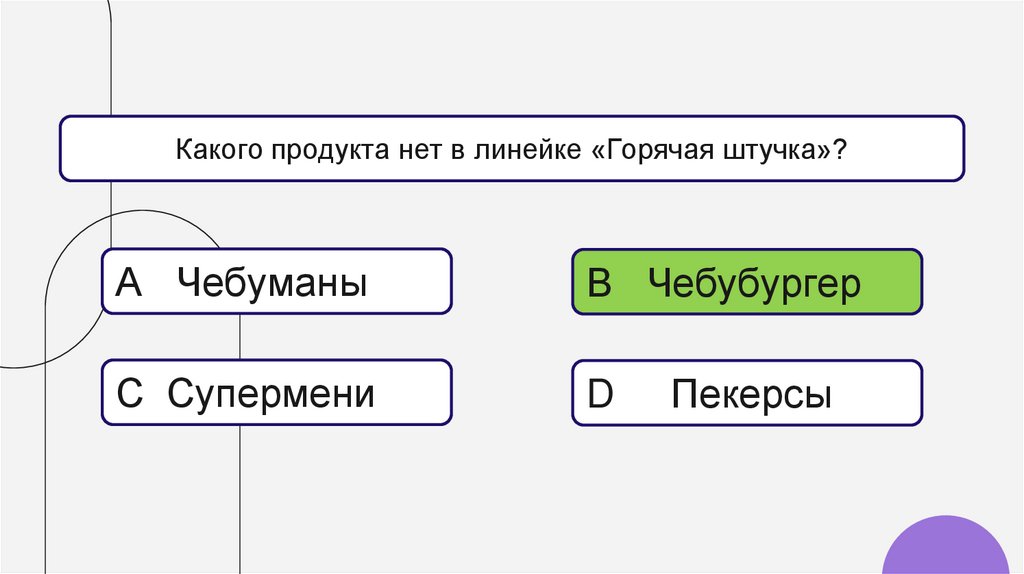Screen dimensions: 1024x574
Task: Click the word Какого in the question
Action: (x=213, y=149)
